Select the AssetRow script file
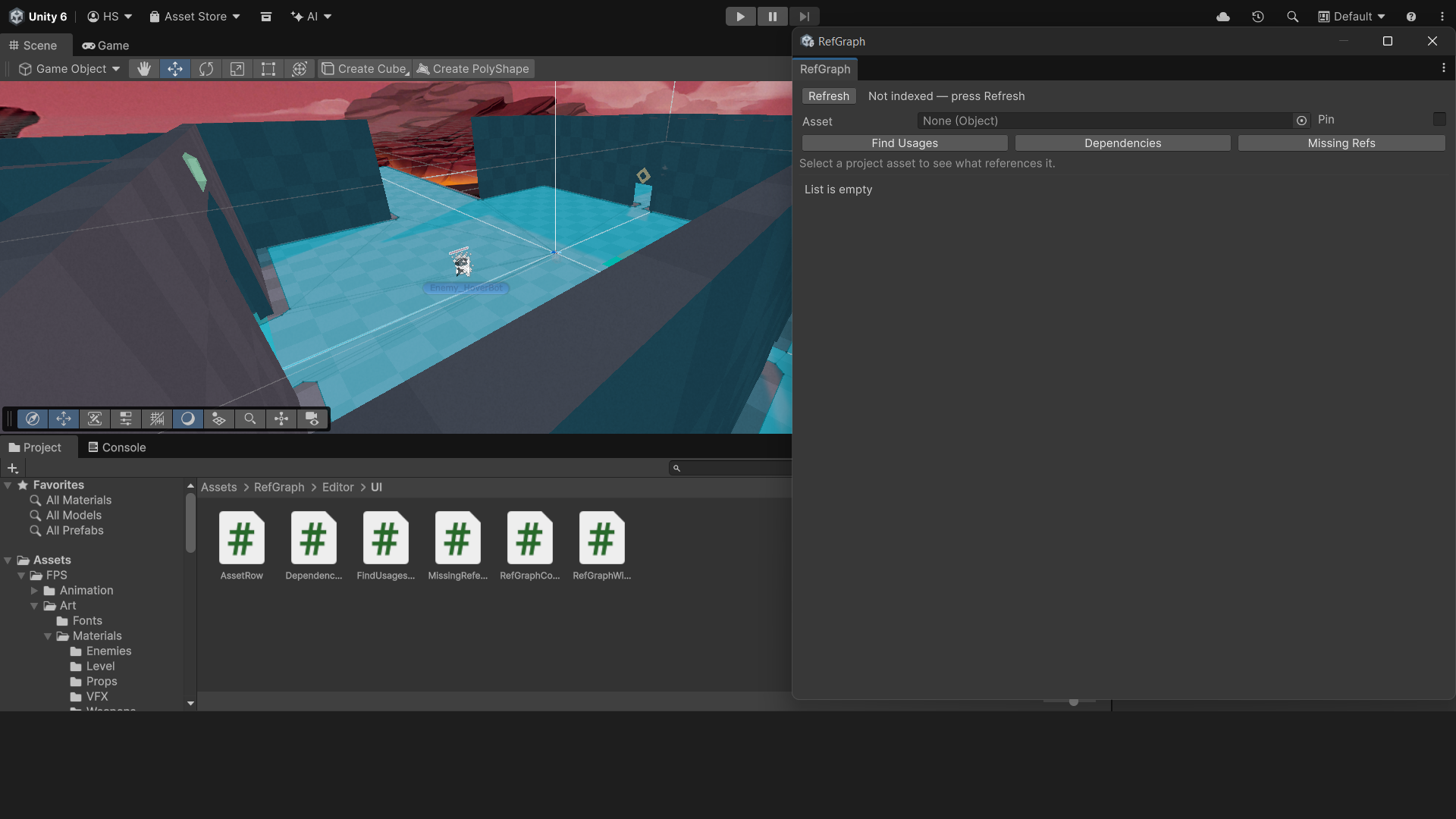1456x819 pixels. [242, 546]
